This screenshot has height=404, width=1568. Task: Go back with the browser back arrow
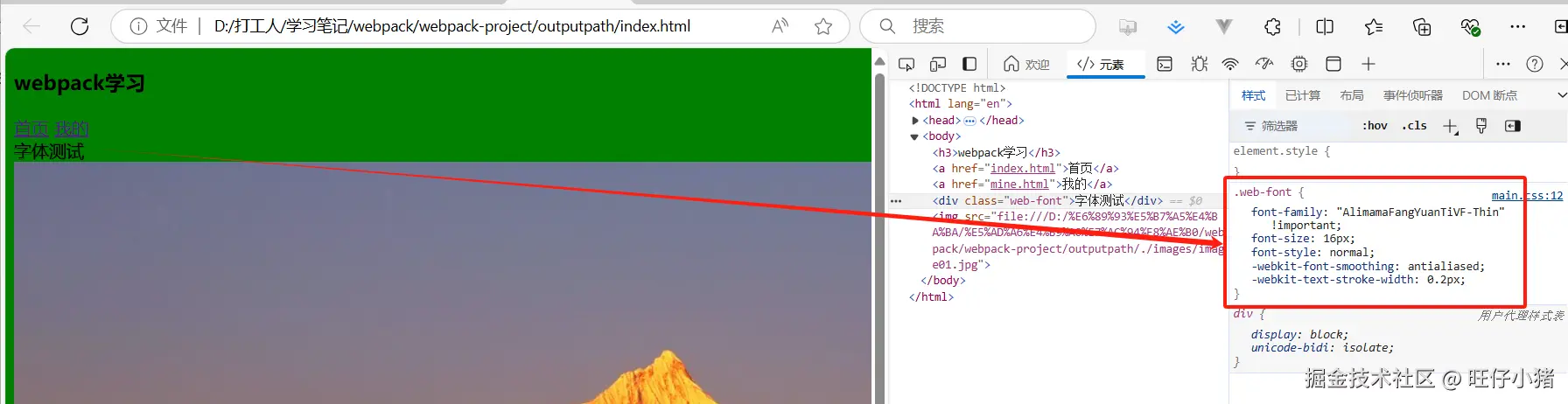31,26
